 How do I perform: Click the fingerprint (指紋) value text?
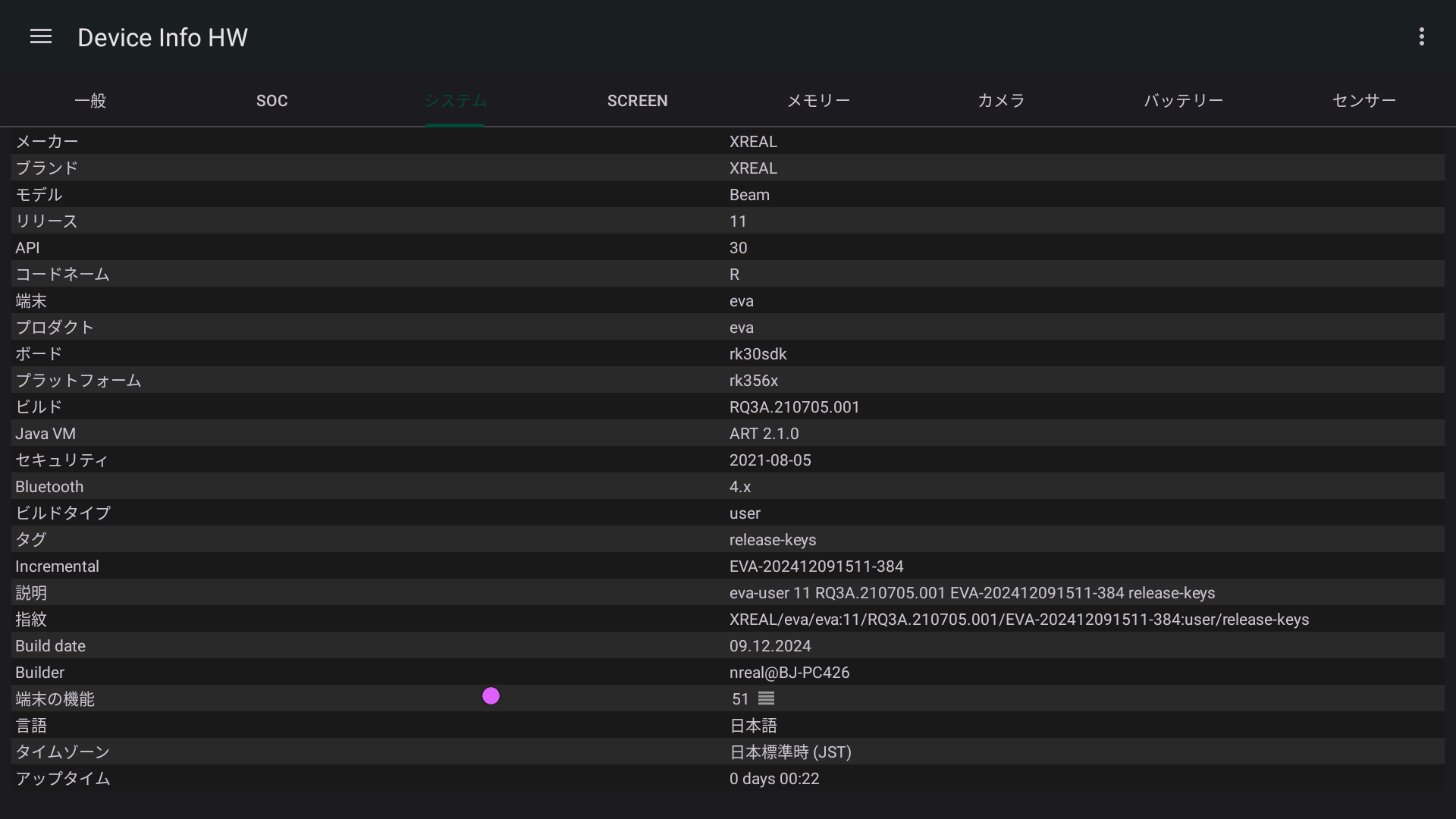tap(1018, 620)
